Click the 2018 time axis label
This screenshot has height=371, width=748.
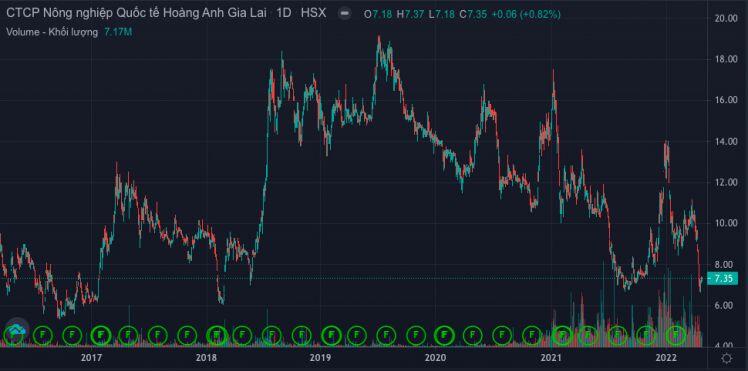point(206,357)
